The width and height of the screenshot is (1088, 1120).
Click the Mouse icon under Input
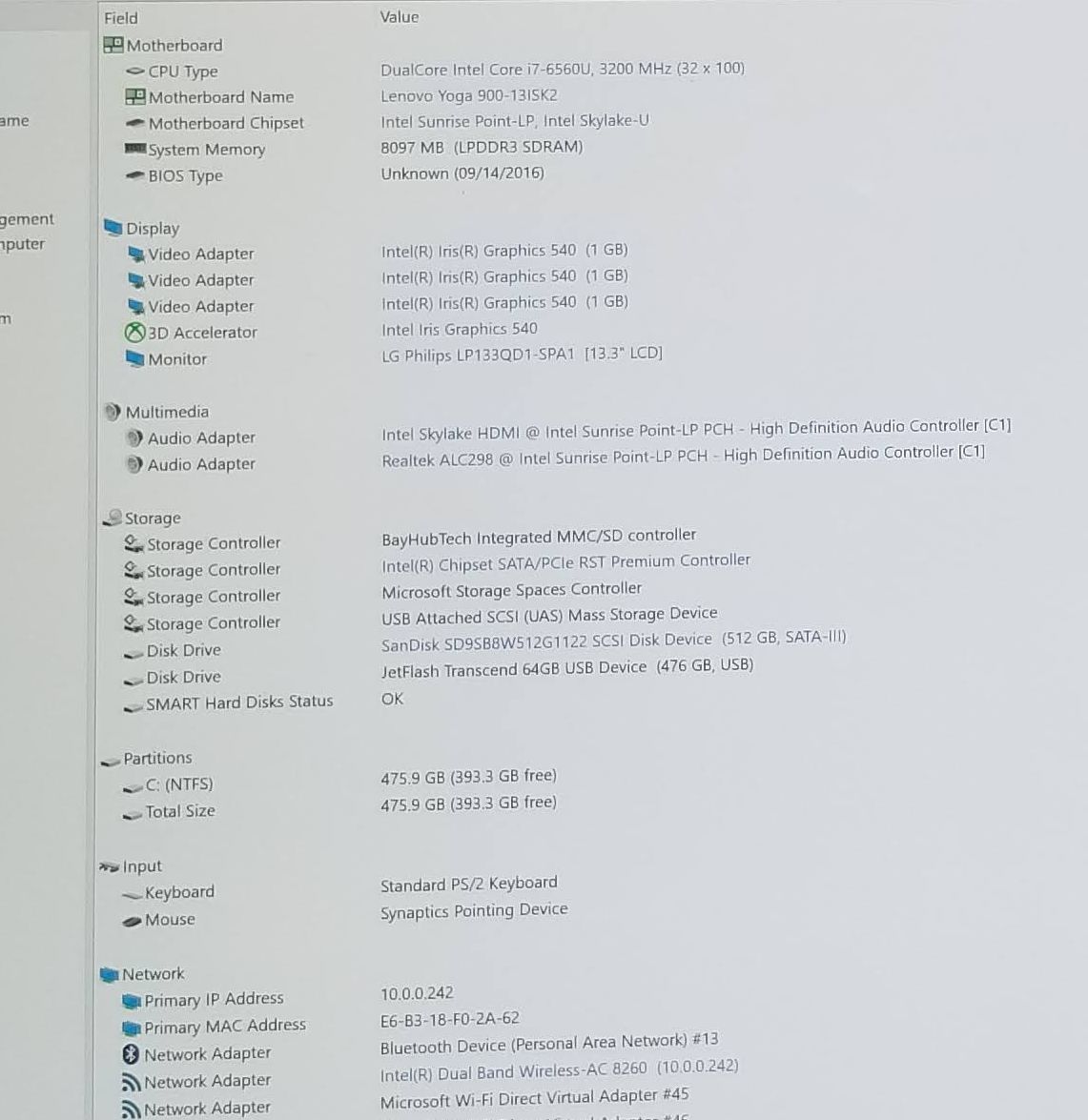132,922
